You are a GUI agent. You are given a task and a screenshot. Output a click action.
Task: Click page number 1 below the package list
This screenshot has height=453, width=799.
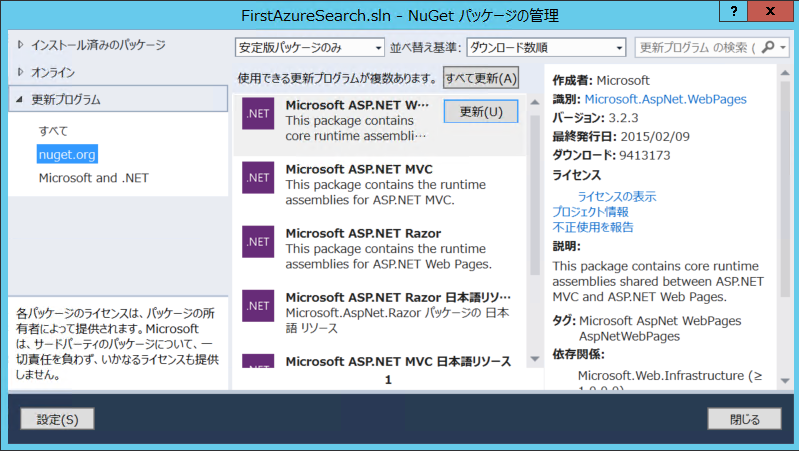pyautogui.click(x=388, y=380)
